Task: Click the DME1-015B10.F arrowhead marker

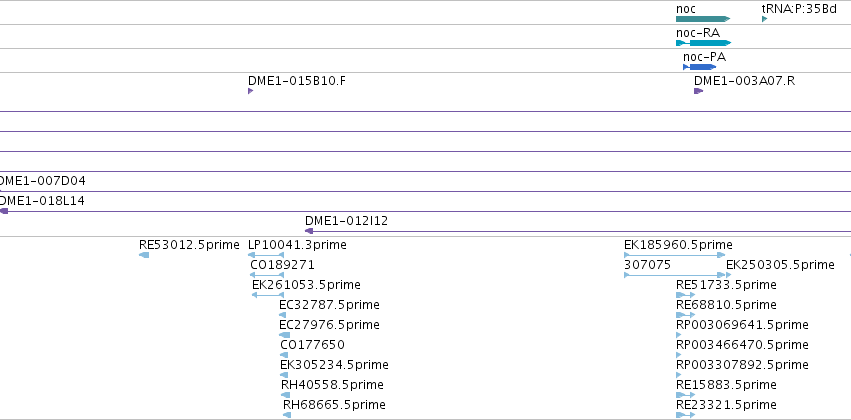Action: (251, 91)
